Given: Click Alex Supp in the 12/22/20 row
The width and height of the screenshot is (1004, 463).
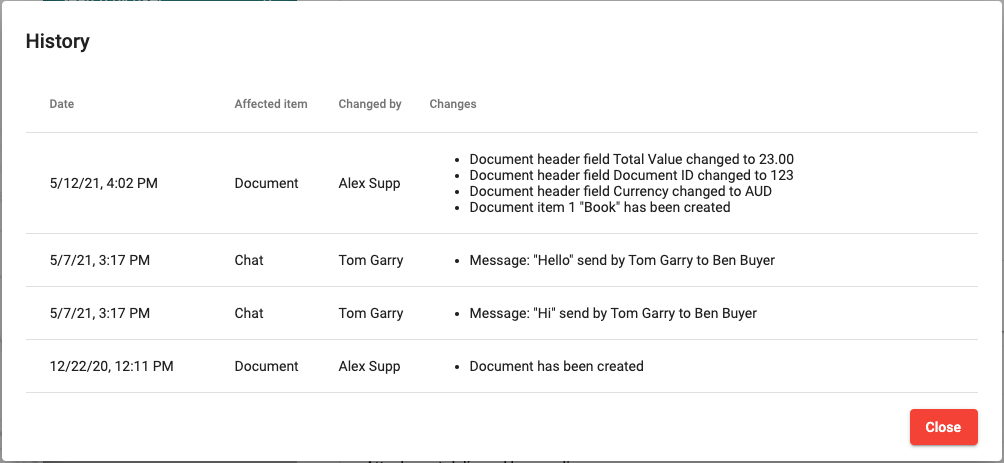Looking at the screenshot, I should pyautogui.click(x=370, y=367).
